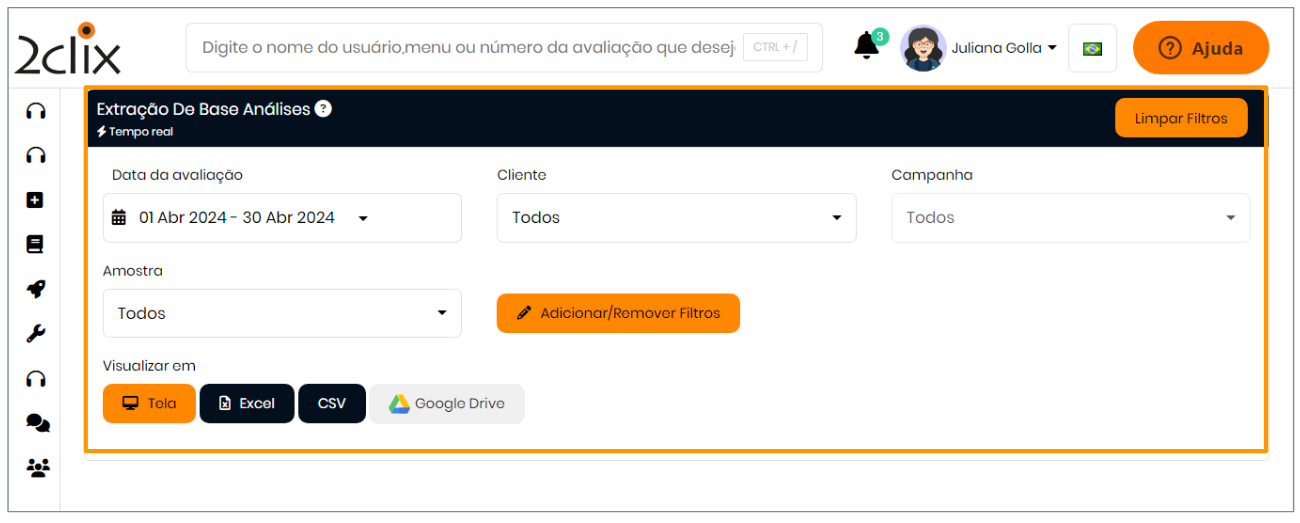Expand the Campanha dropdown

1070,218
